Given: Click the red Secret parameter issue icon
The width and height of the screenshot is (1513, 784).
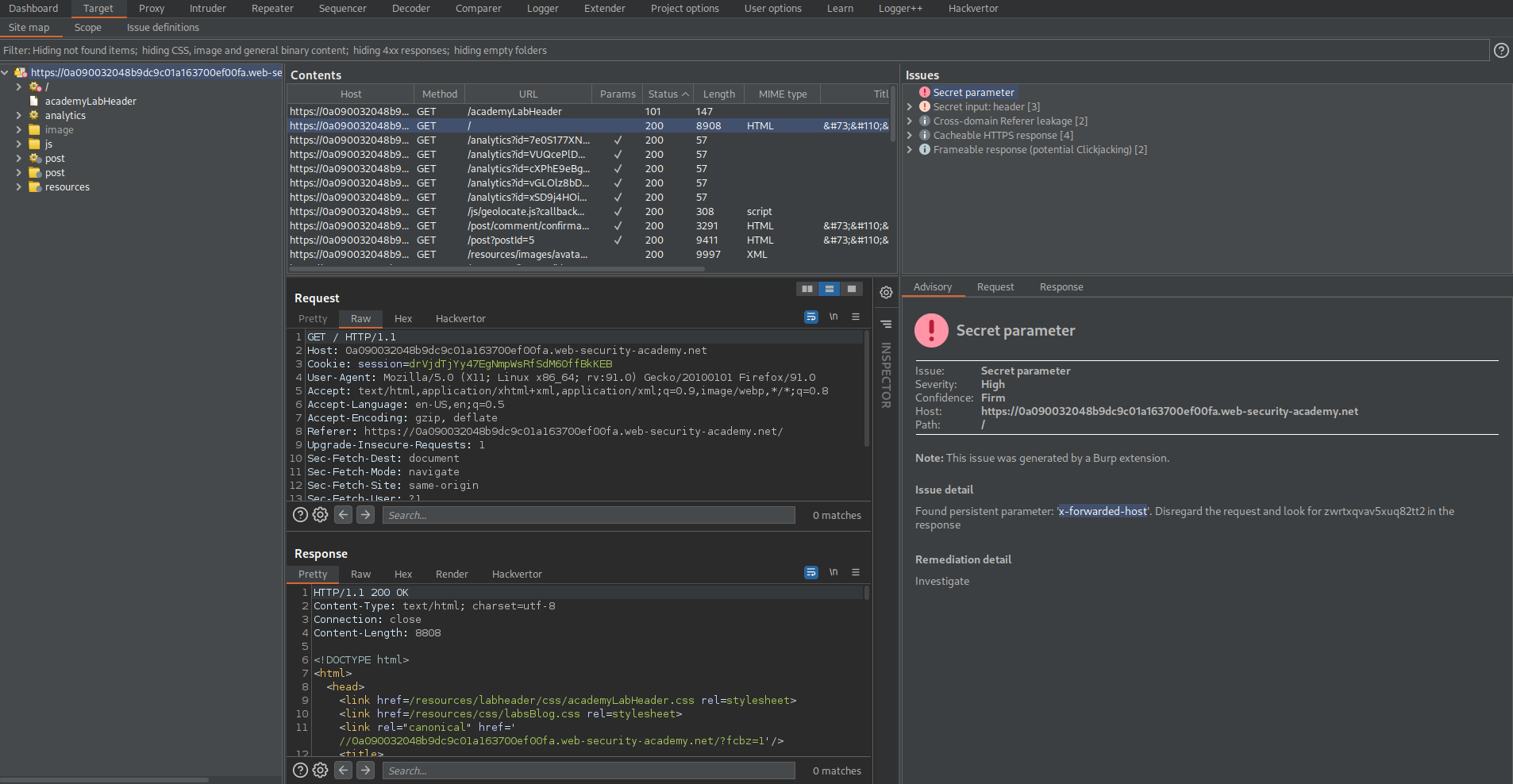Looking at the screenshot, I should (x=925, y=92).
